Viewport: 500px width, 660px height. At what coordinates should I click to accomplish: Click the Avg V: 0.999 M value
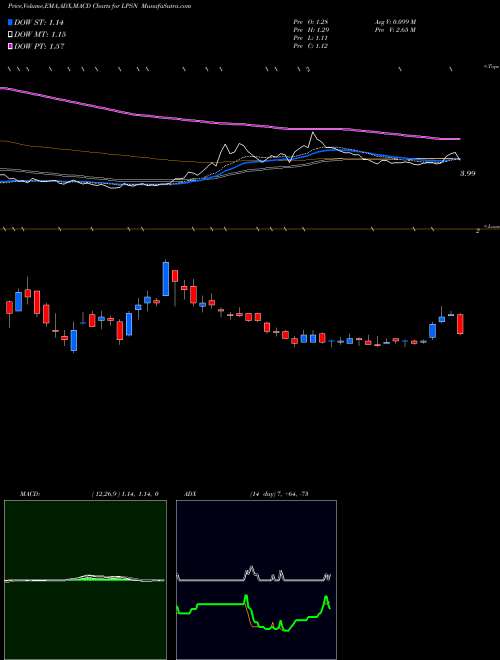[x=395, y=22]
